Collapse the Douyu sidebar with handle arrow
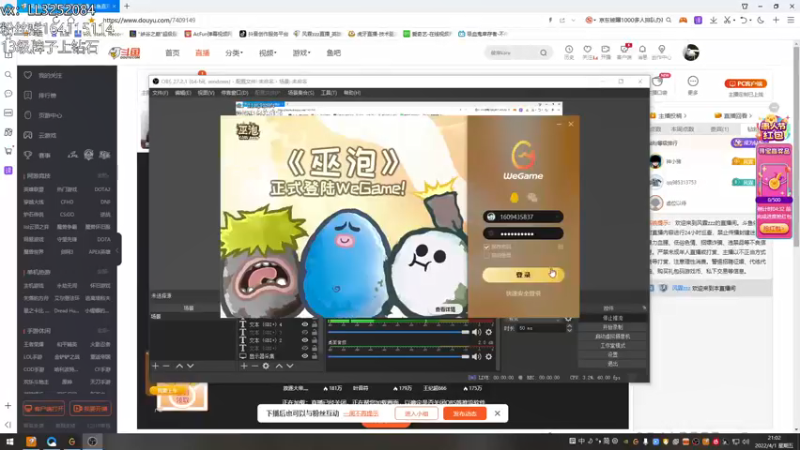The image size is (800, 450). click(118, 249)
